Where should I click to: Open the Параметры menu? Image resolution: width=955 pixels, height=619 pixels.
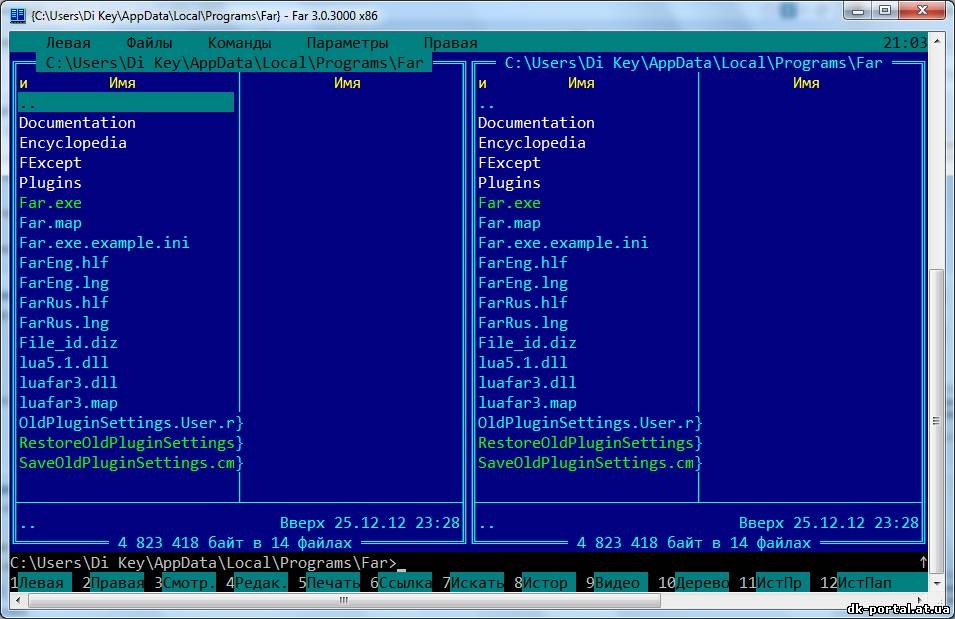click(347, 43)
